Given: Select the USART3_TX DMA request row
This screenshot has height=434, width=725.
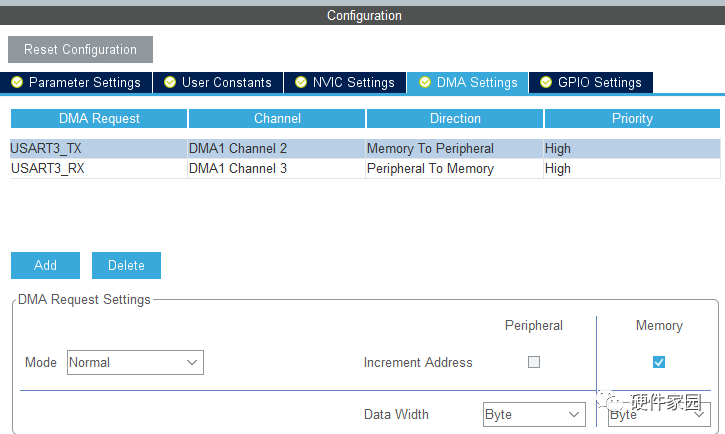Looking at the screenshot, I should (x=97, y=149).
